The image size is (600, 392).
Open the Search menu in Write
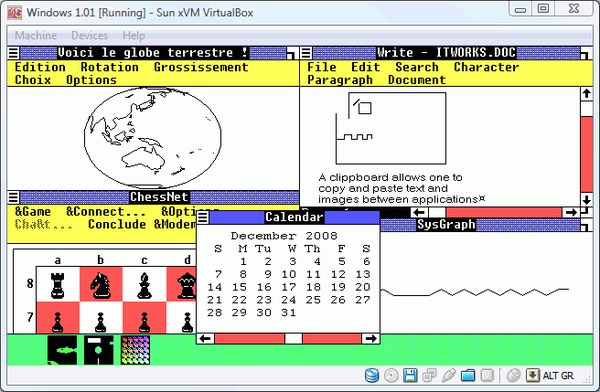pos(417,67)
